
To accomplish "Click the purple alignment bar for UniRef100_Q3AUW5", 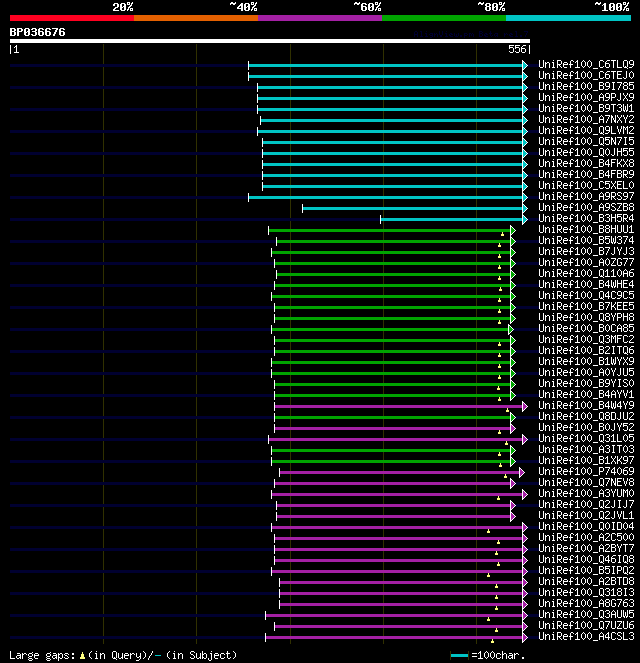I will click(394, 615).
